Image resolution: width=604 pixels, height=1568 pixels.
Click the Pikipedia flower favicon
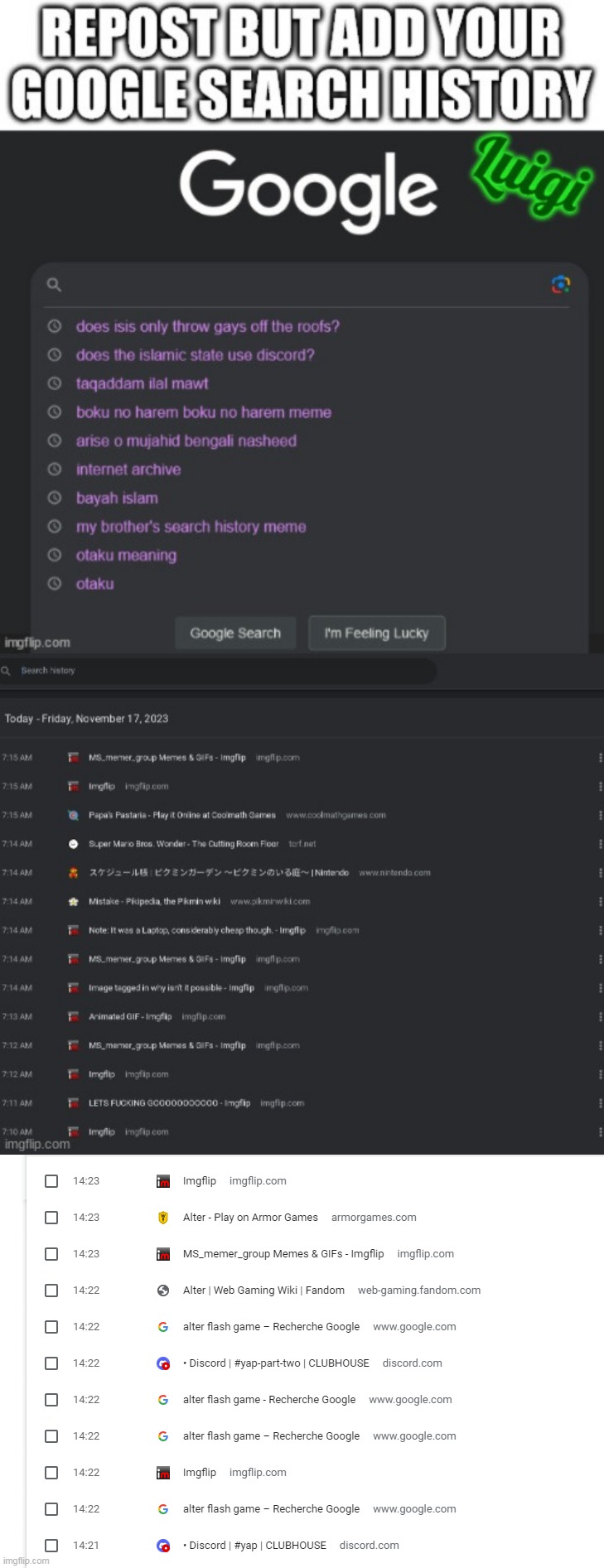tap(73, 901)
